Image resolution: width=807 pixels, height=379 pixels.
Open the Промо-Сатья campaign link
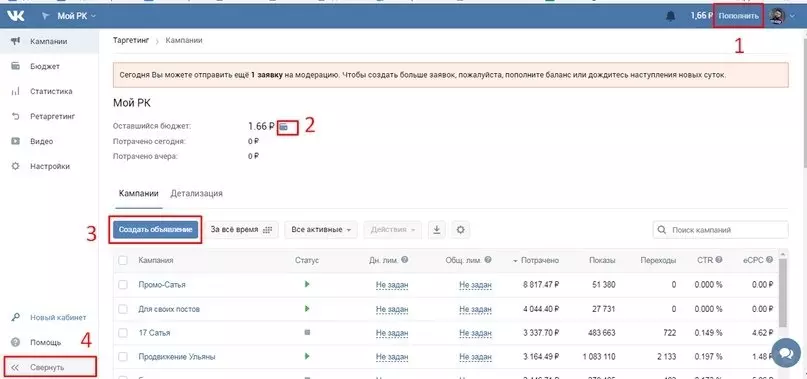click(x=162, y=285)
